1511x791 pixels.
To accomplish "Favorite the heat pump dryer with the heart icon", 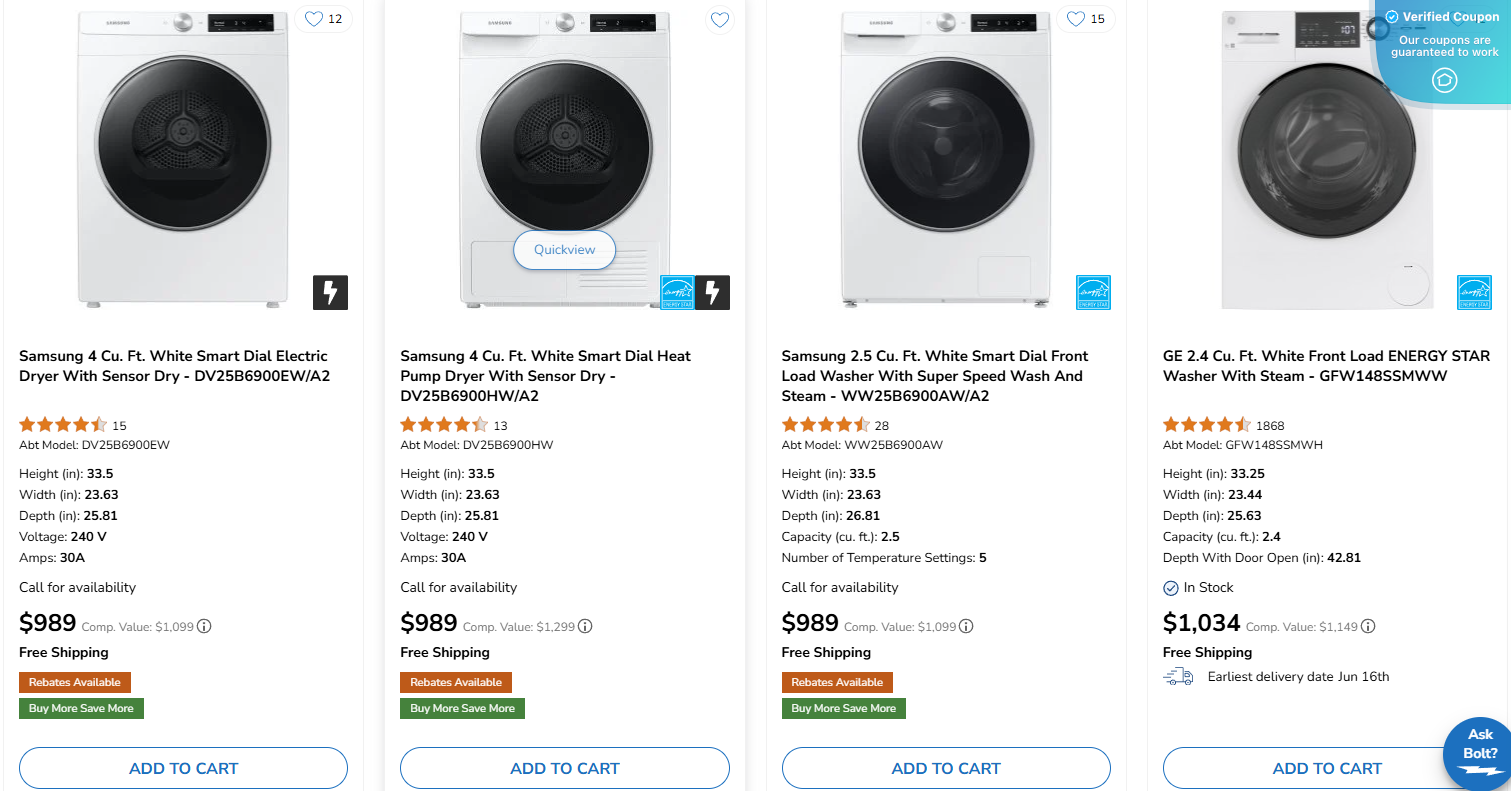I will click(x=719, y=19).
